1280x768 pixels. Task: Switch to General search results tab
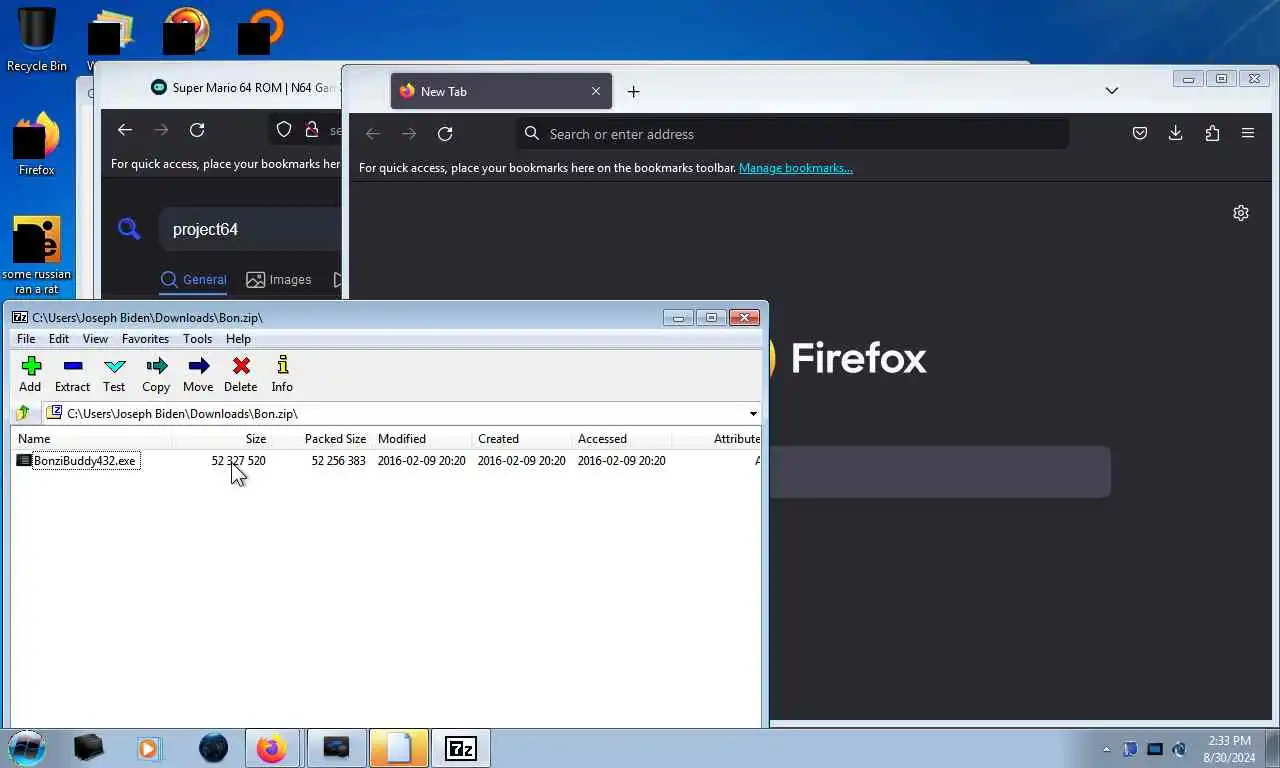coord(194,280)
